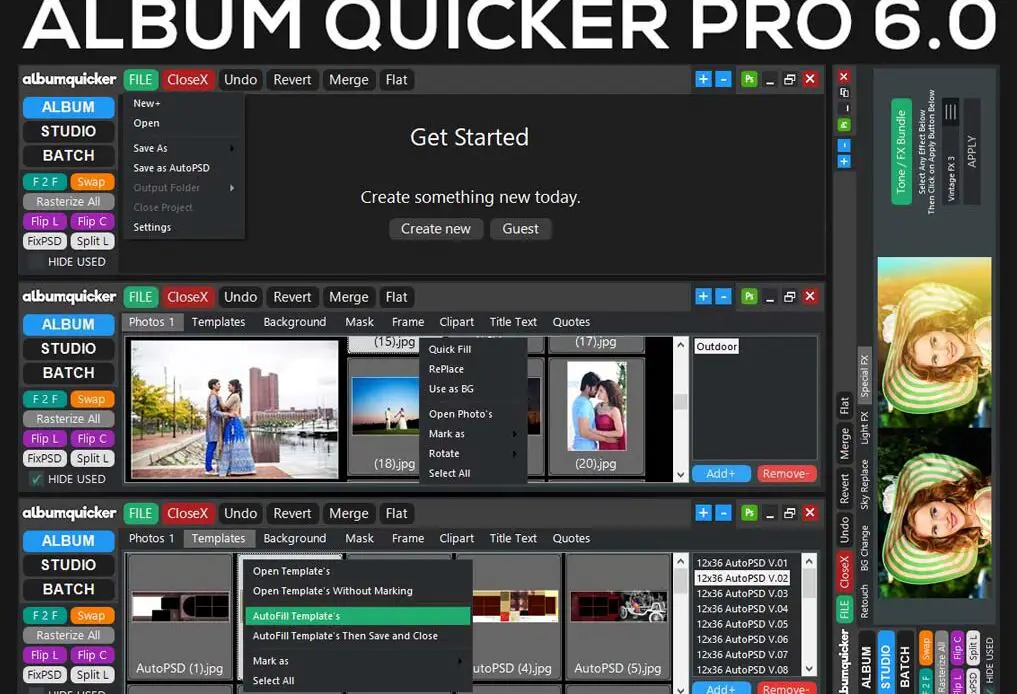Click FixPSD in Get Started window sidebar
This screenshot has height=694, width=1017.
45,241
